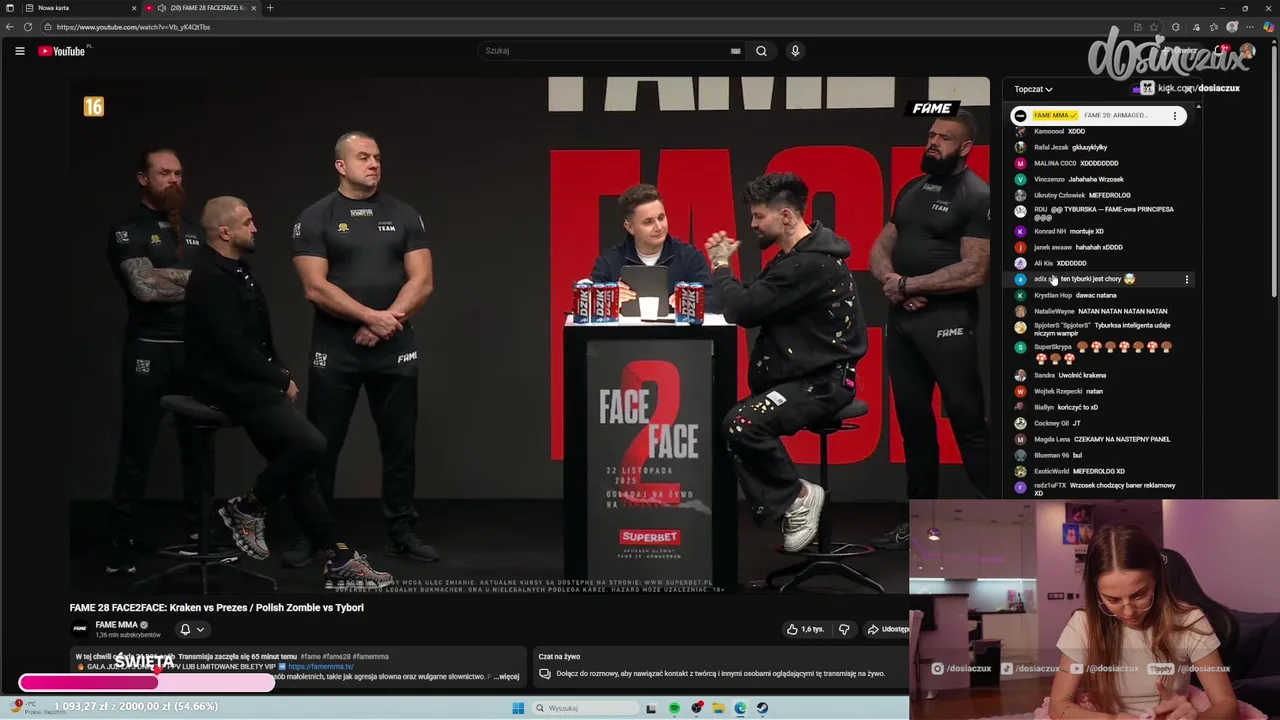This screenshot has height=720, width=1280.
Task: Click the video player to pause
Action: (530, 335)
